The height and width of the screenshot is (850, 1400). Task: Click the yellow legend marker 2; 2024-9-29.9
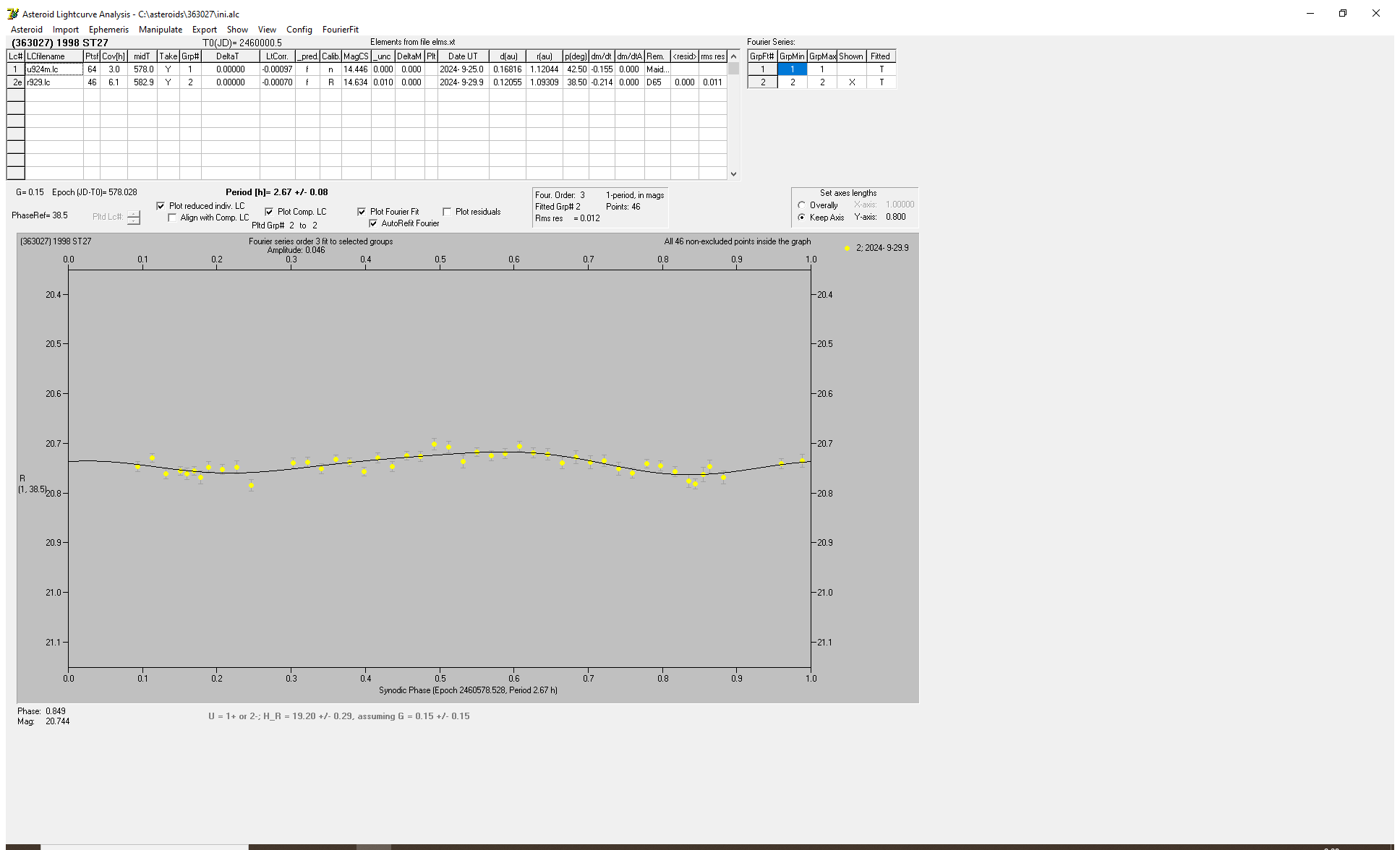click(847, 248)
